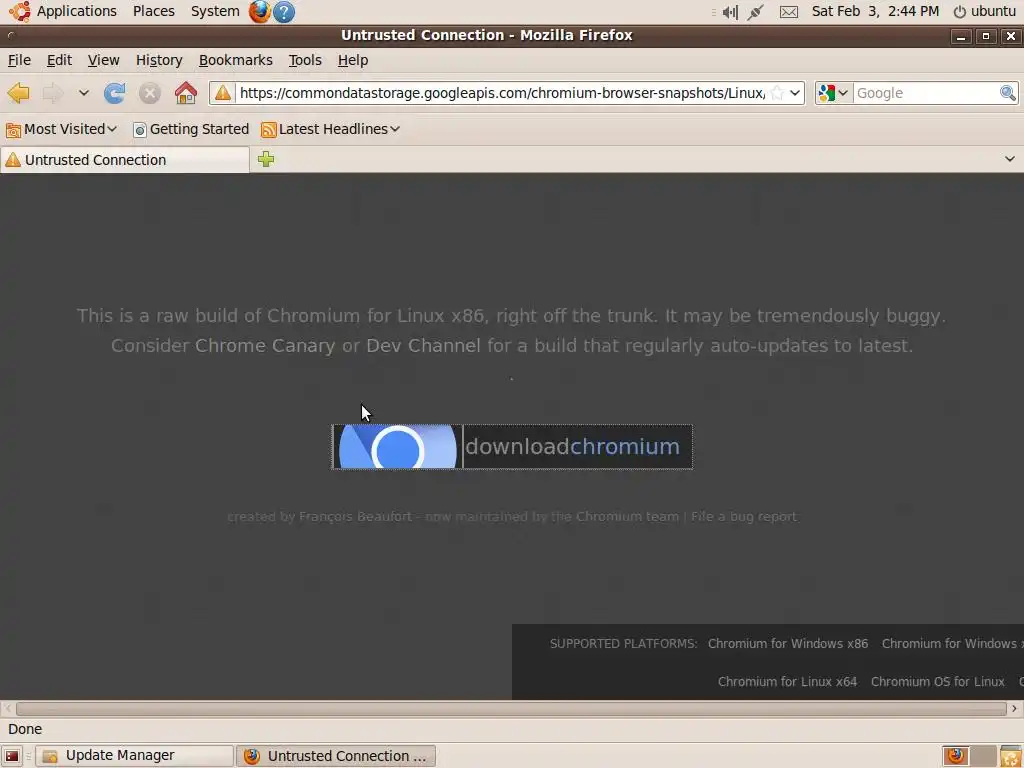Click the Show Desktop icon in taskbar
The image size is (1024, 768).
(x=12, y=756)
